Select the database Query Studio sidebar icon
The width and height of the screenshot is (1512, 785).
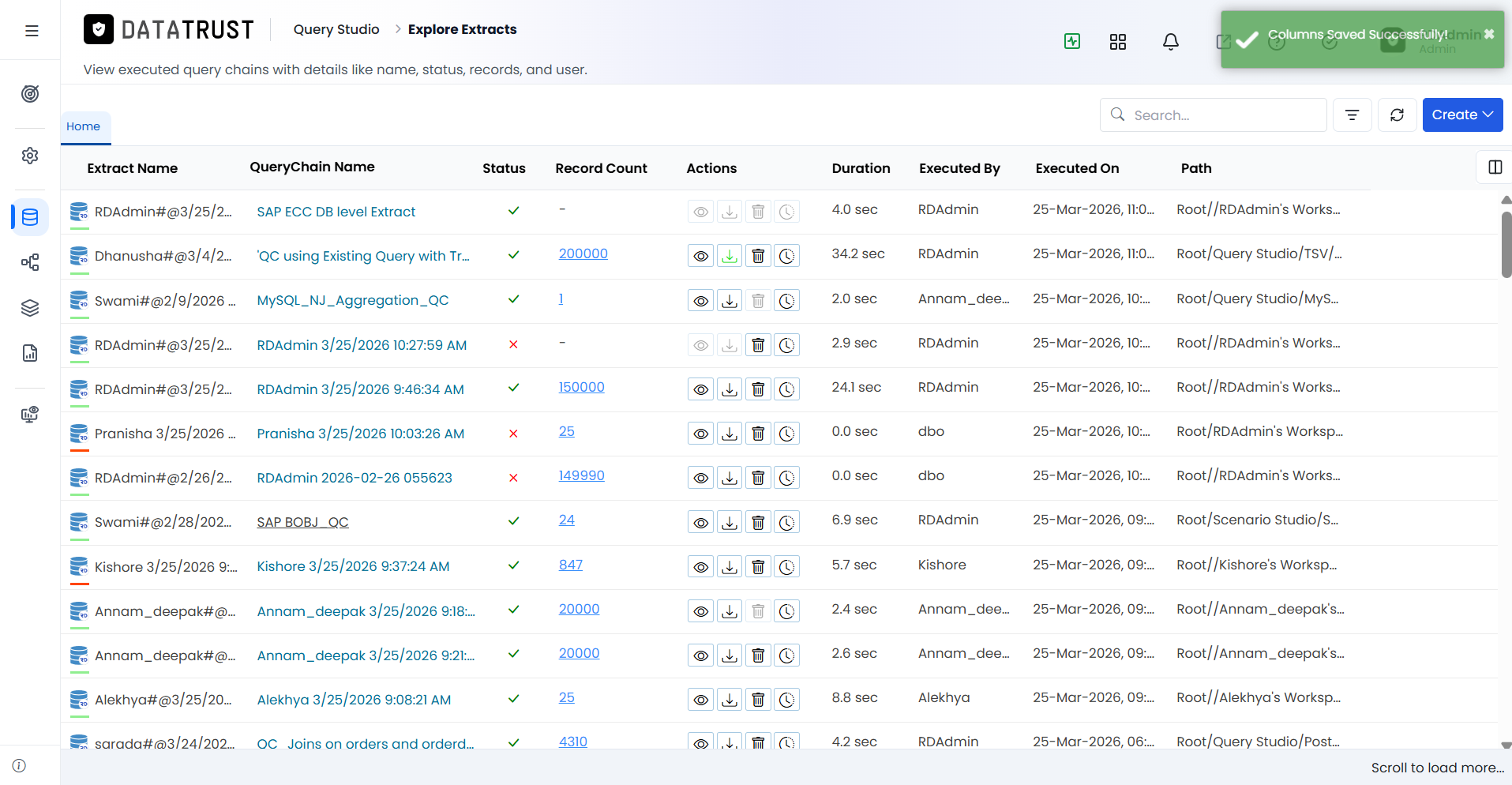[x=30, y=217]
